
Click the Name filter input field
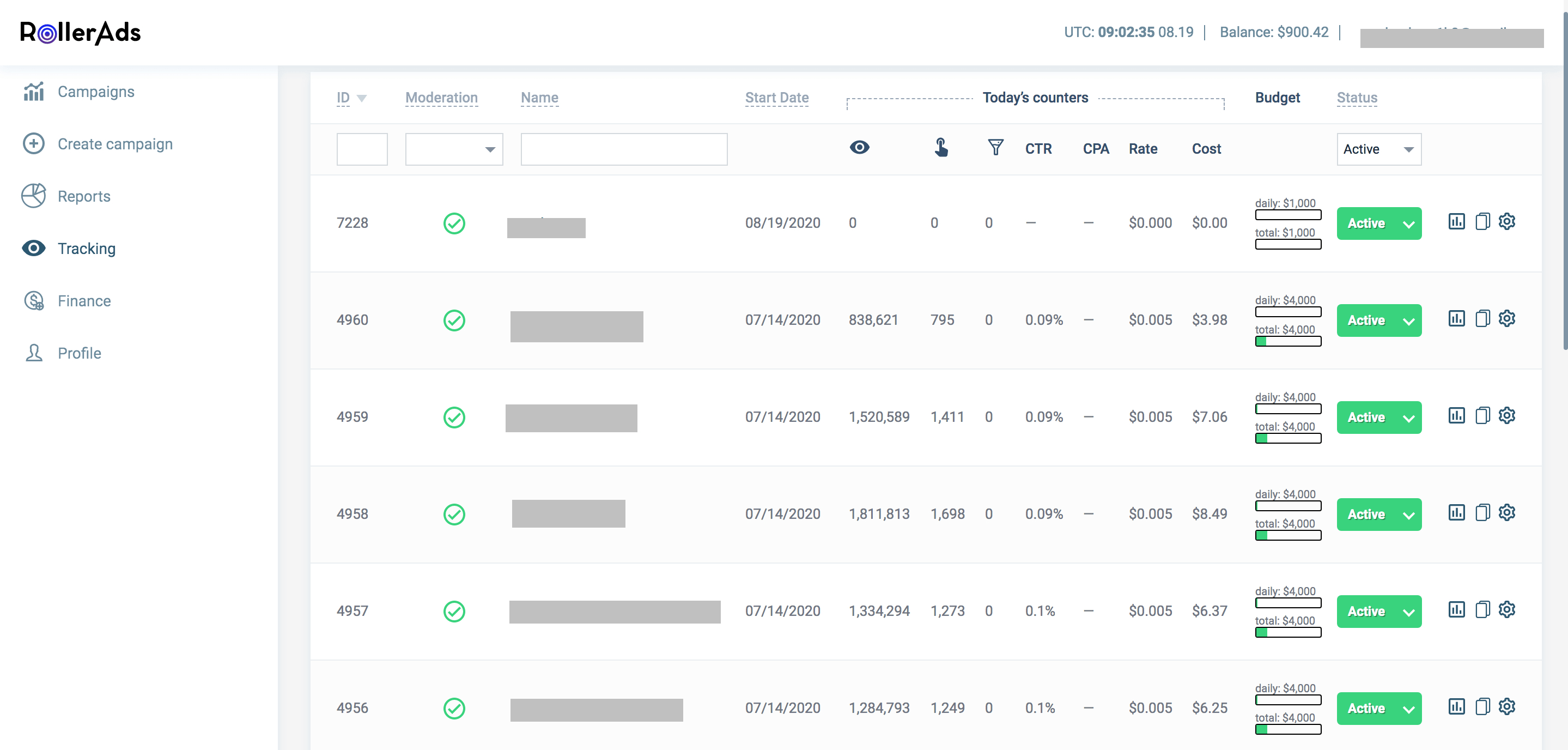click(624, 149)
